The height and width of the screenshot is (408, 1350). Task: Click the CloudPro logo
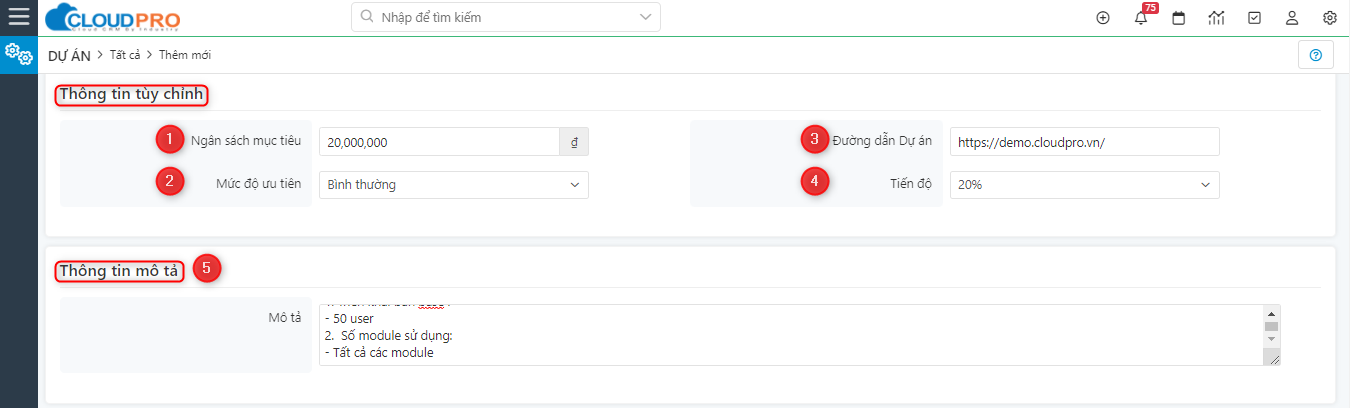pos(113,18)
